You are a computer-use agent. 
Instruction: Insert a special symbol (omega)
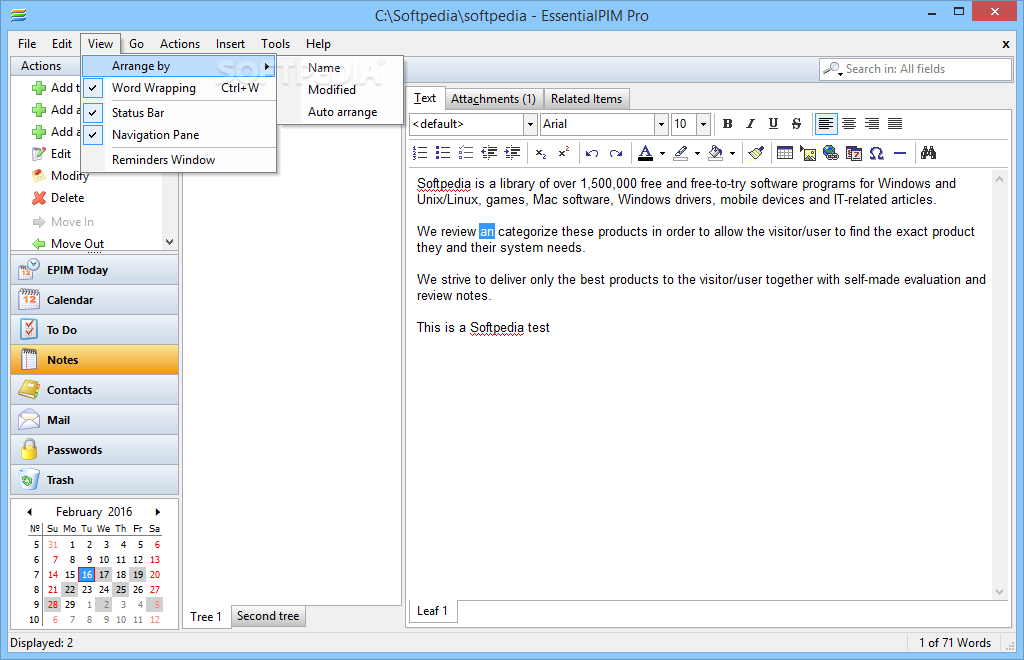tap(876, 153)
